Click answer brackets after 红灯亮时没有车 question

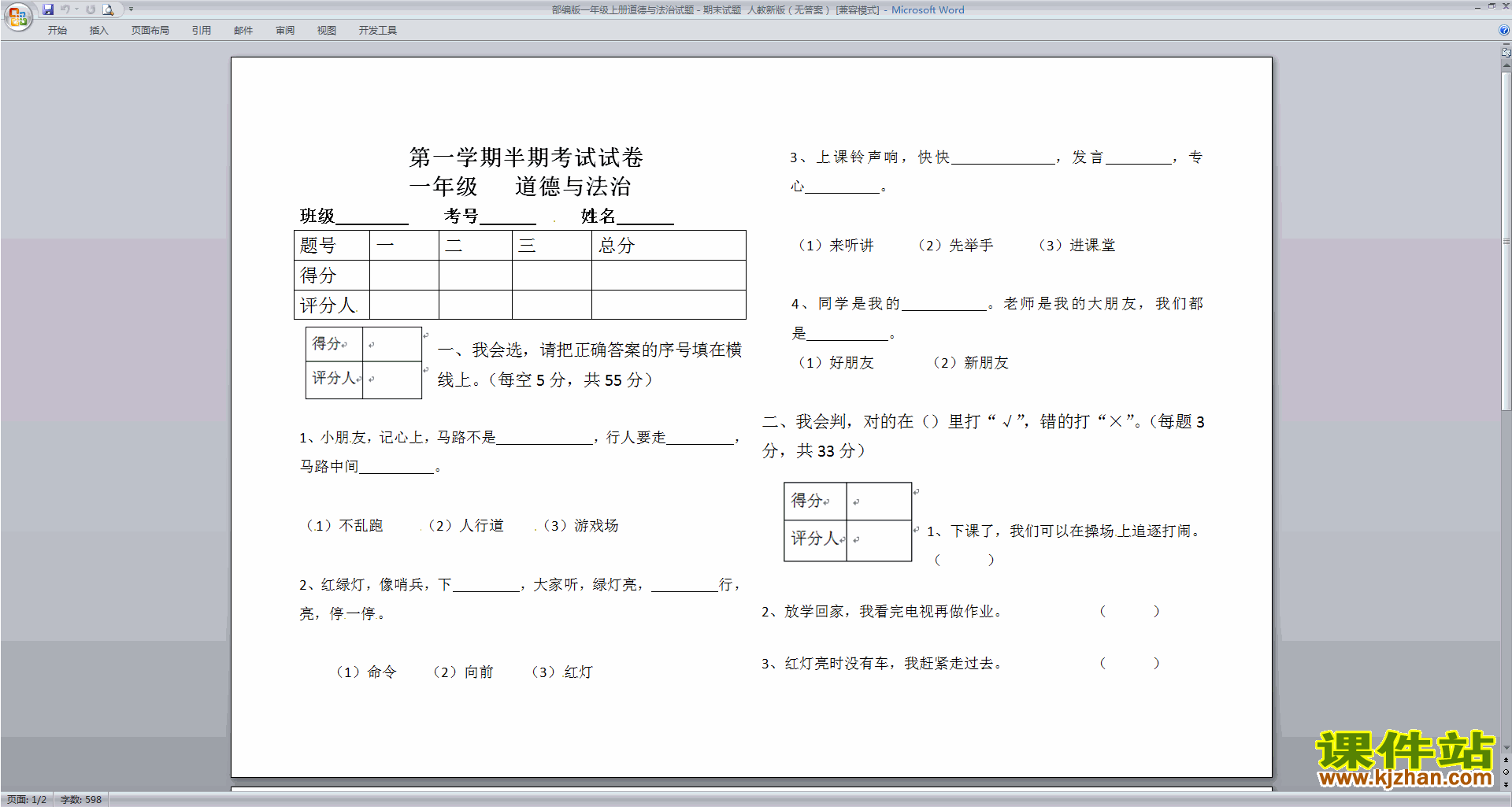(1129, 664)
